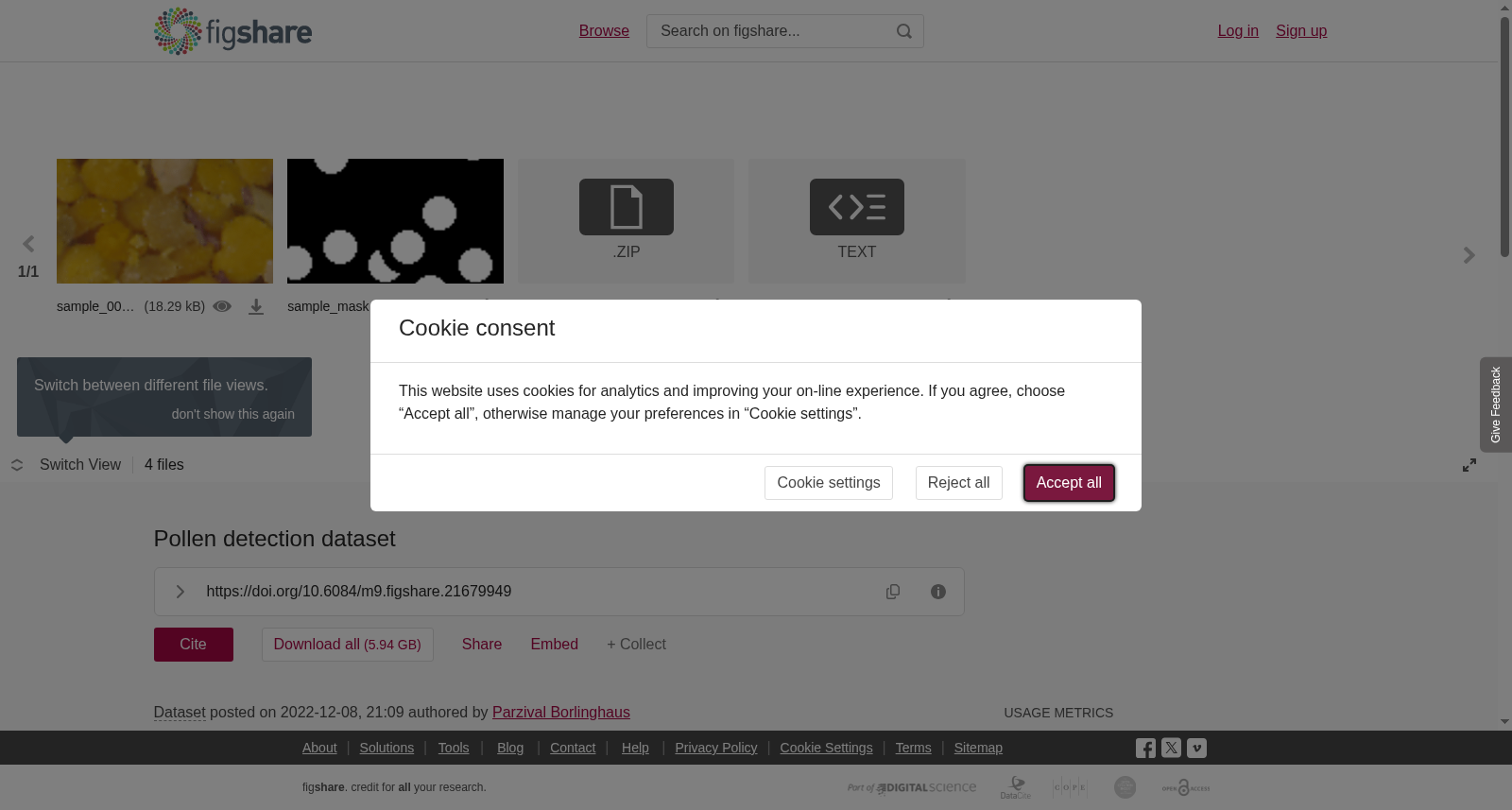This screenshot has width=1512, height=810.
Task: Open Sitemap footer link
Action: (978, 748)
